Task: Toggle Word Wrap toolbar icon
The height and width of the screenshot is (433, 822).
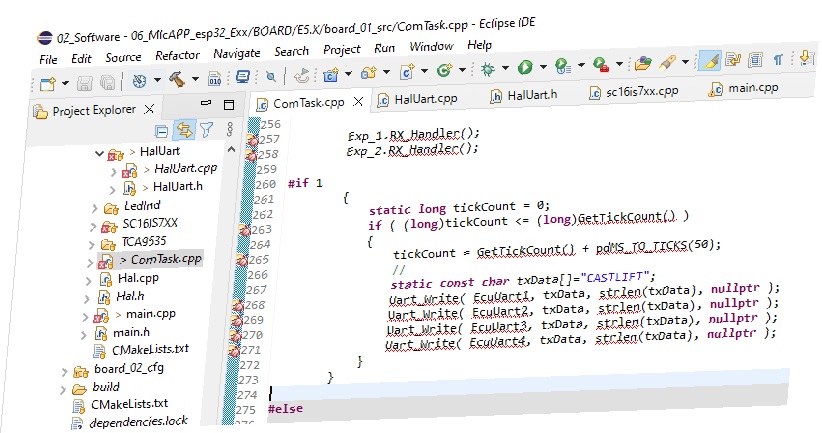Action: coord(733,60)
